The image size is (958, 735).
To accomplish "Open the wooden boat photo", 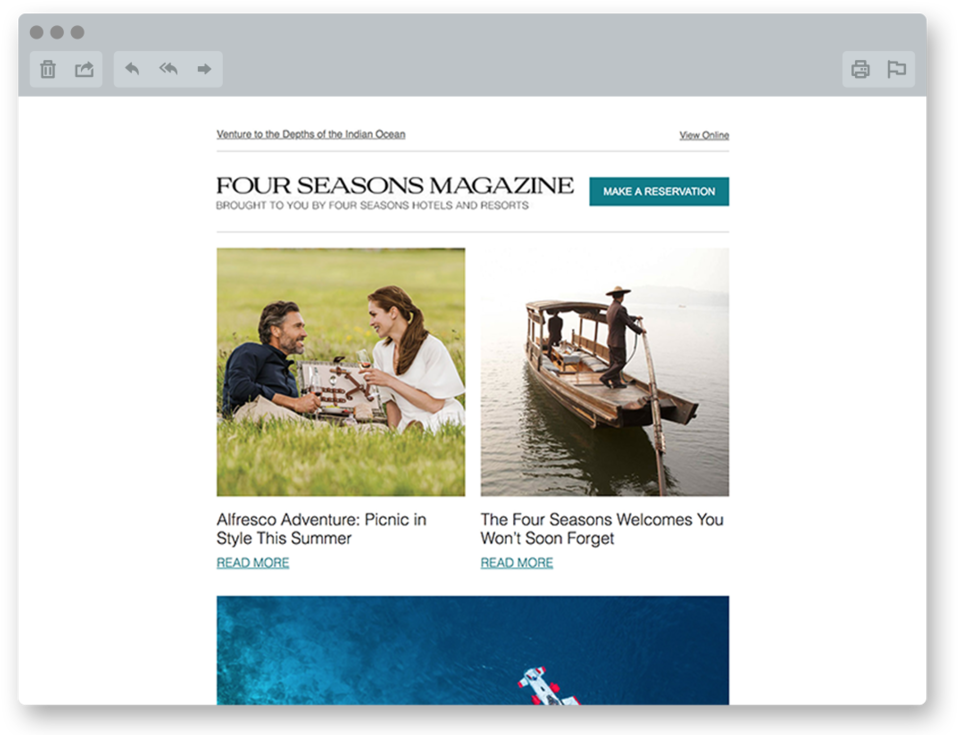I will 605,372.
